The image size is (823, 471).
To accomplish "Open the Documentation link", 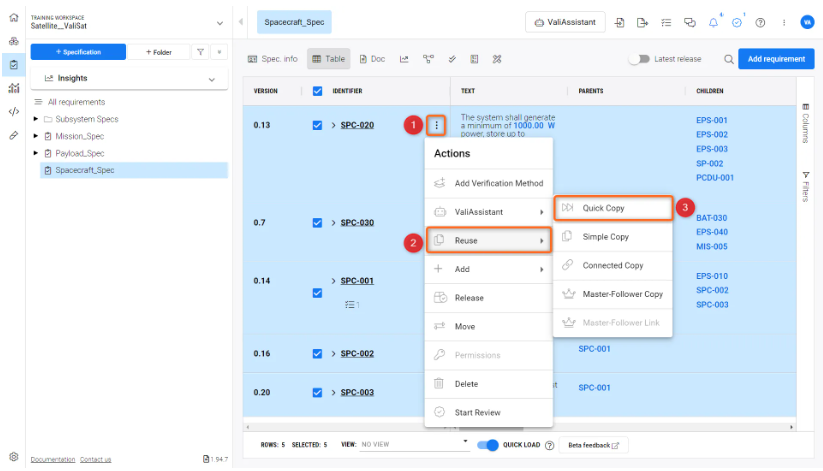I will coord(52,459).
